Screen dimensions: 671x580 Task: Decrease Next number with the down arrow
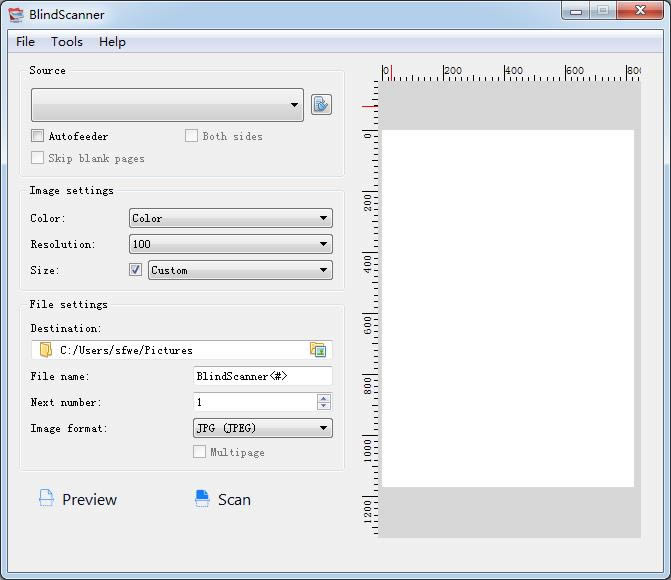click(x=324, y=406)
